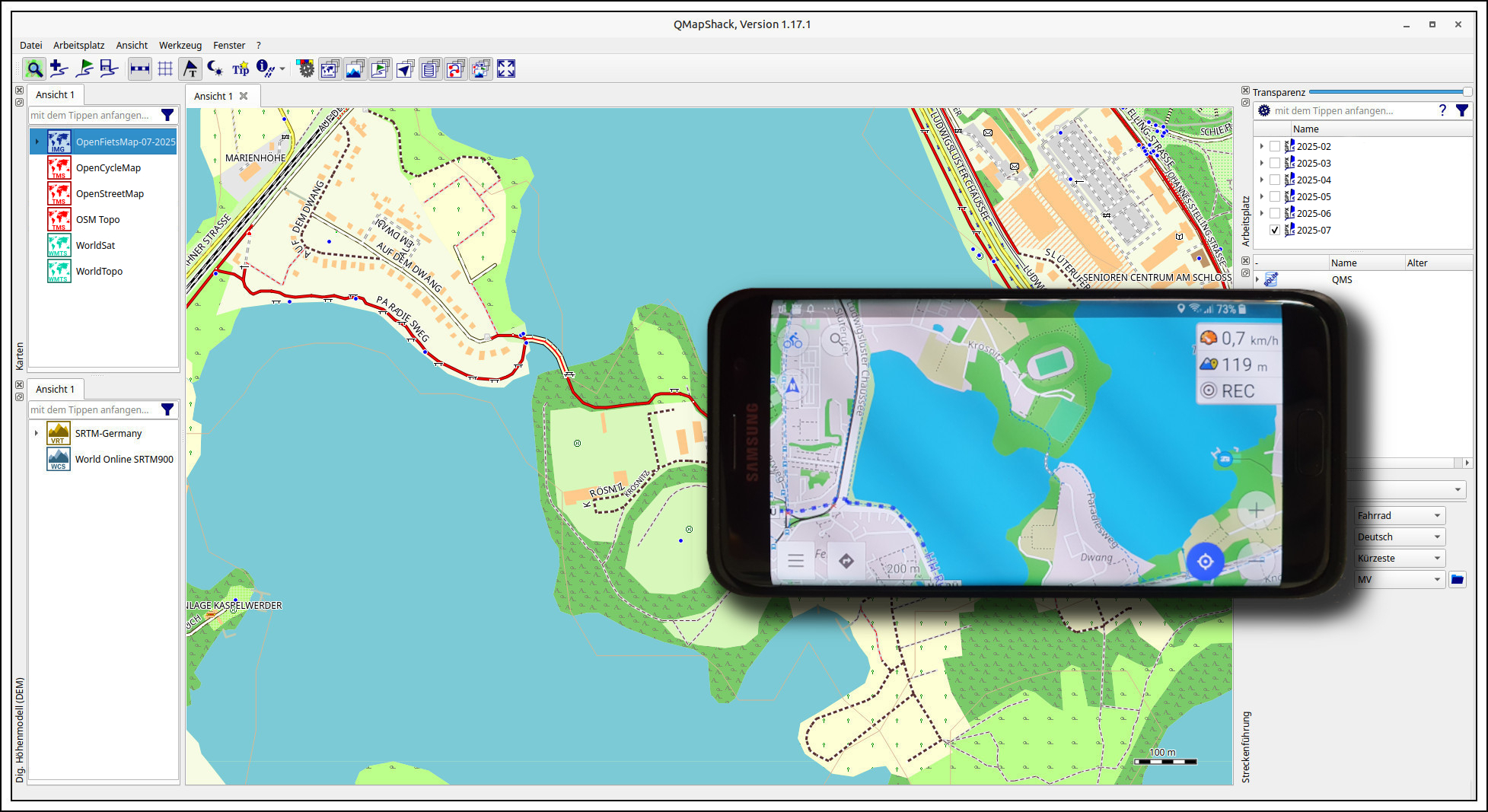Enable the 2025-04 project checkbox

1275,180
